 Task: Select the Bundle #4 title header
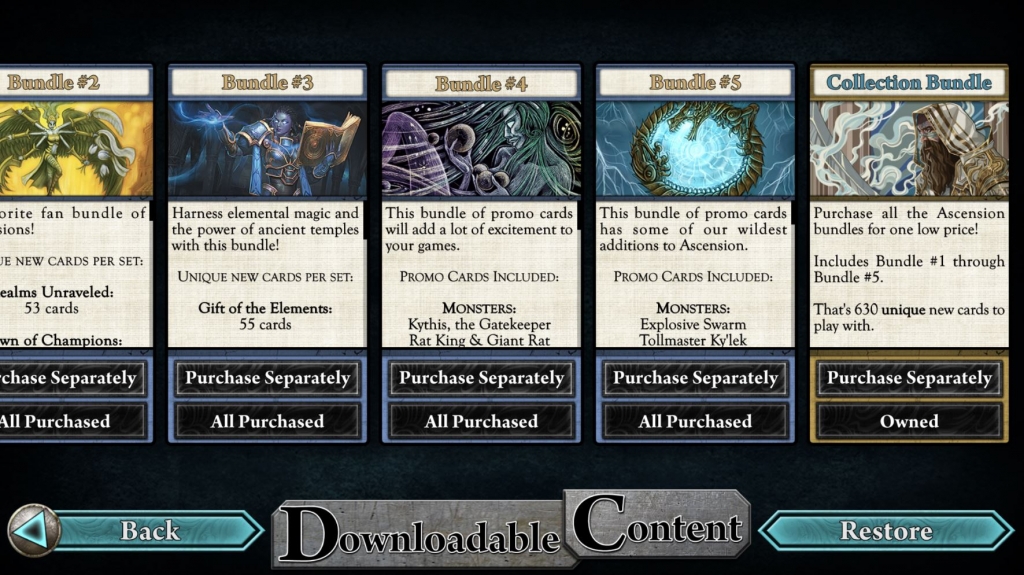(481, 84)
